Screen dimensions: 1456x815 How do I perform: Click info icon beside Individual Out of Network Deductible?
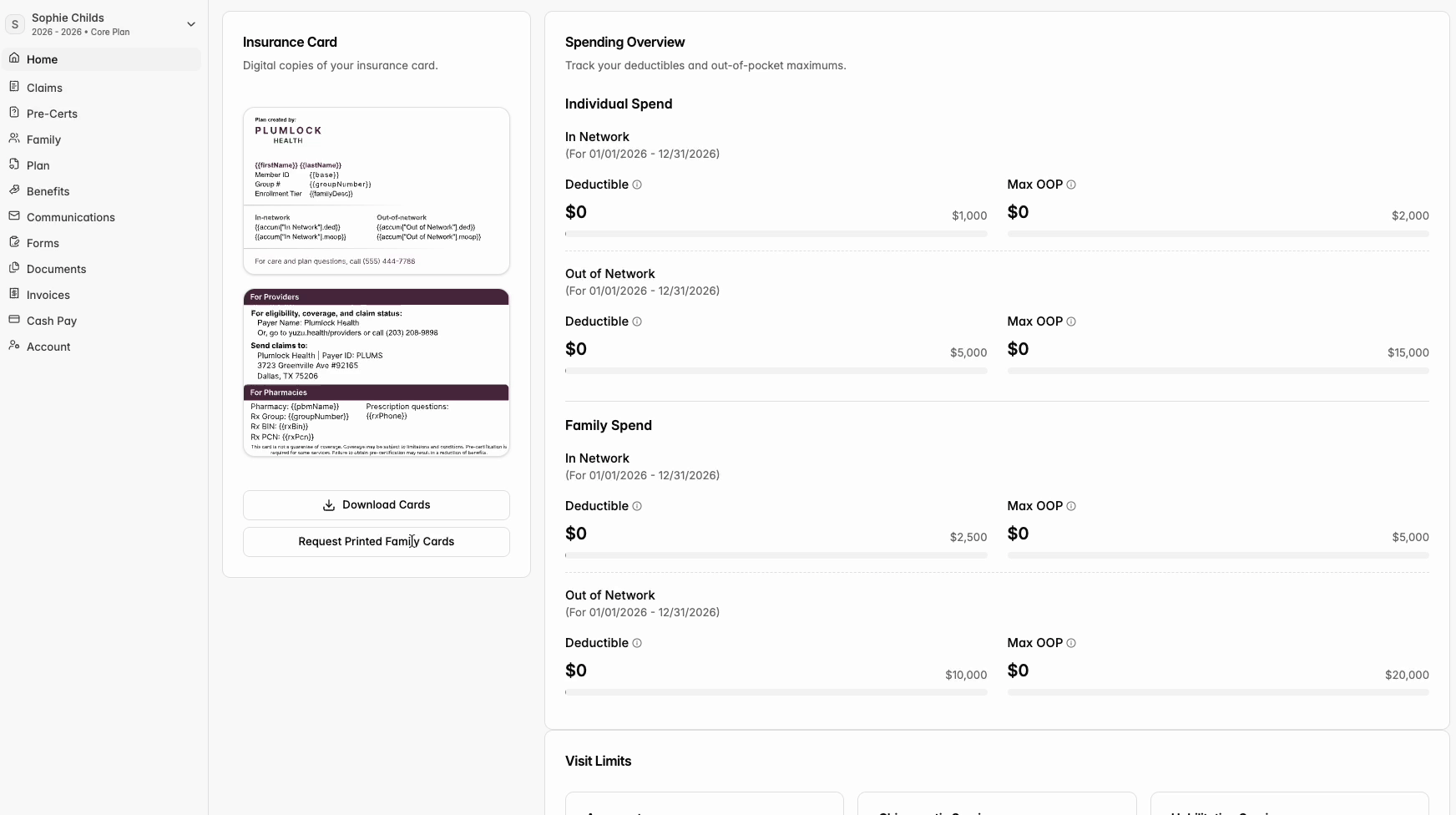pyautogui.click(x=637, y=321)
